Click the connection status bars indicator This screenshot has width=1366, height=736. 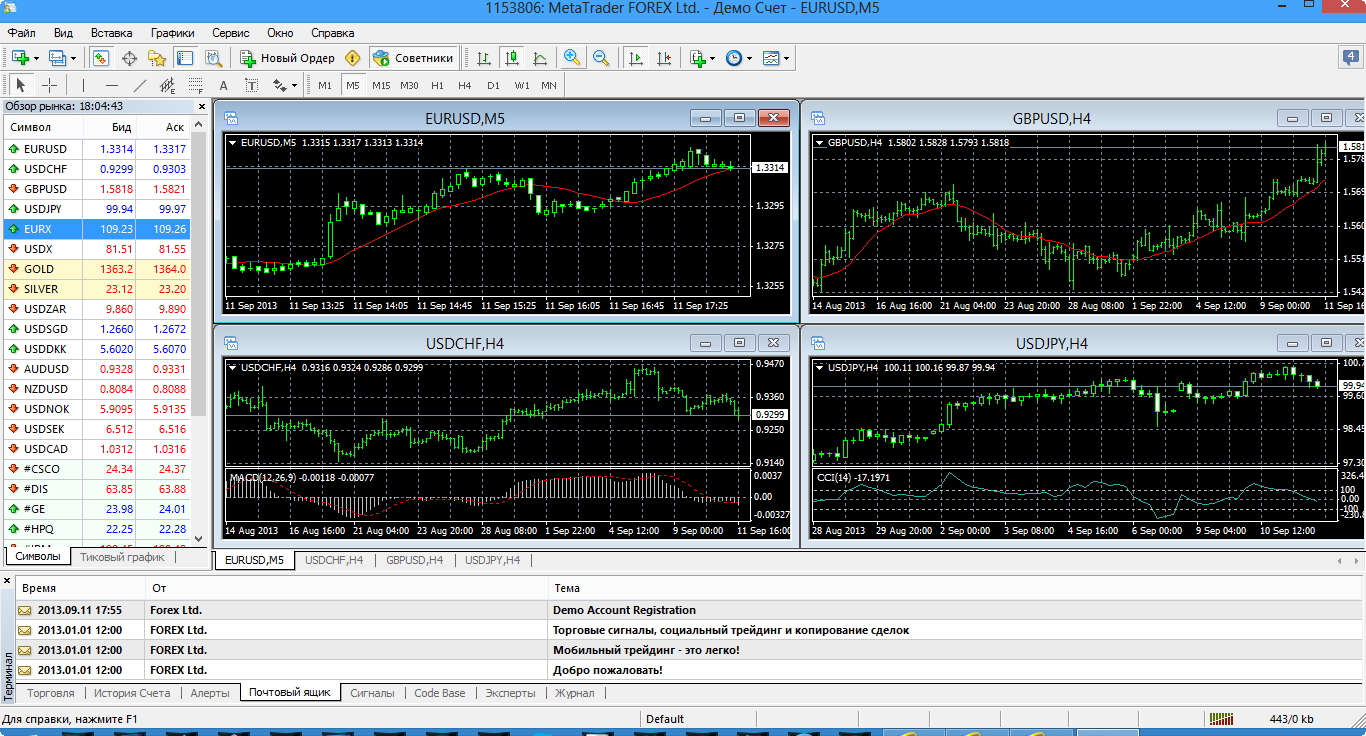point(1220,719)
